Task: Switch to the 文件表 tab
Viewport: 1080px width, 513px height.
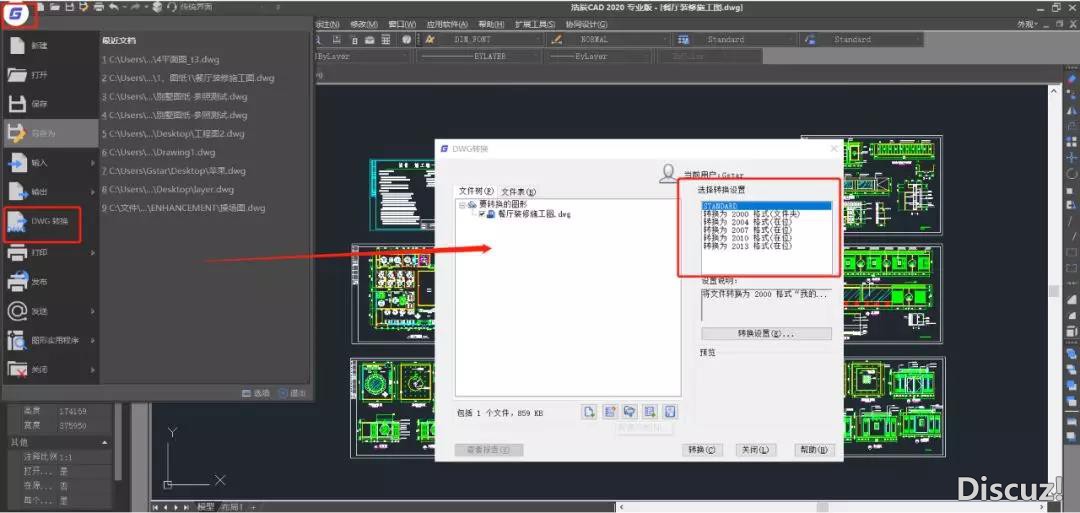Action: click(518, 191)
